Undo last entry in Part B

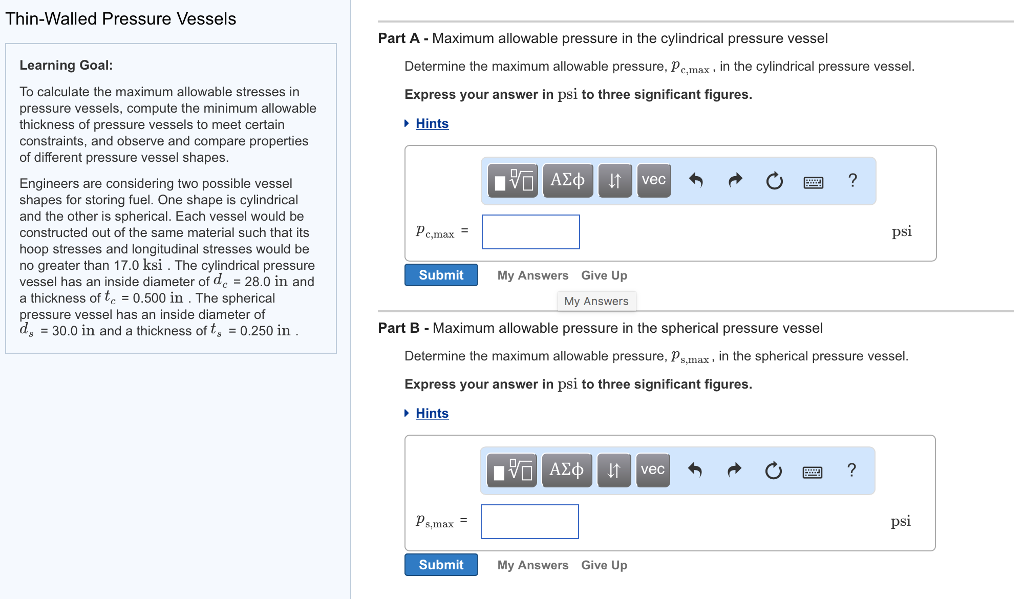[x=697, y=471]
